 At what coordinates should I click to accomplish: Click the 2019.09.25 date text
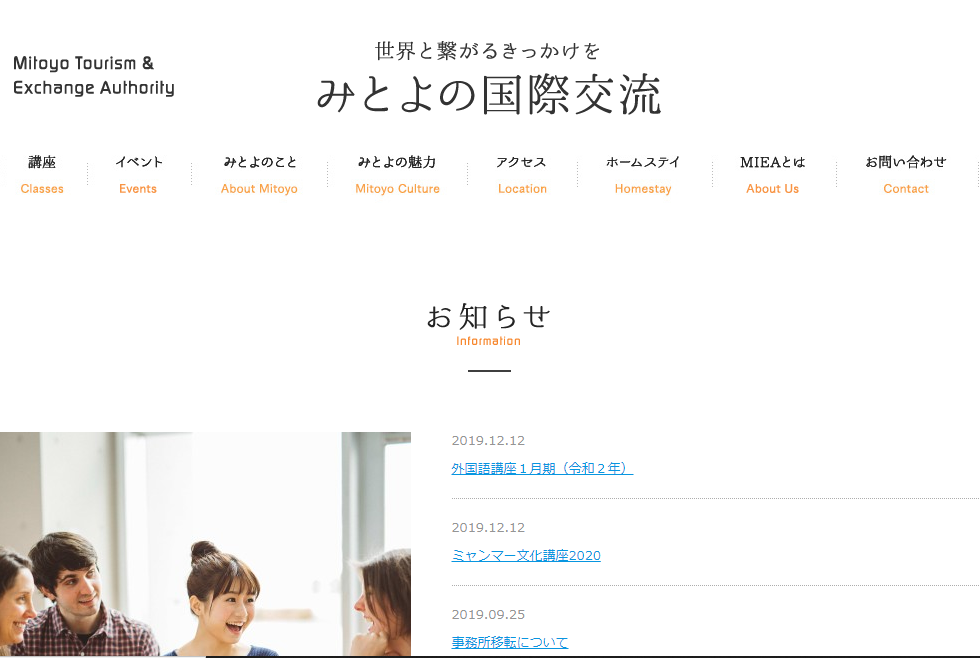point(488,614)
